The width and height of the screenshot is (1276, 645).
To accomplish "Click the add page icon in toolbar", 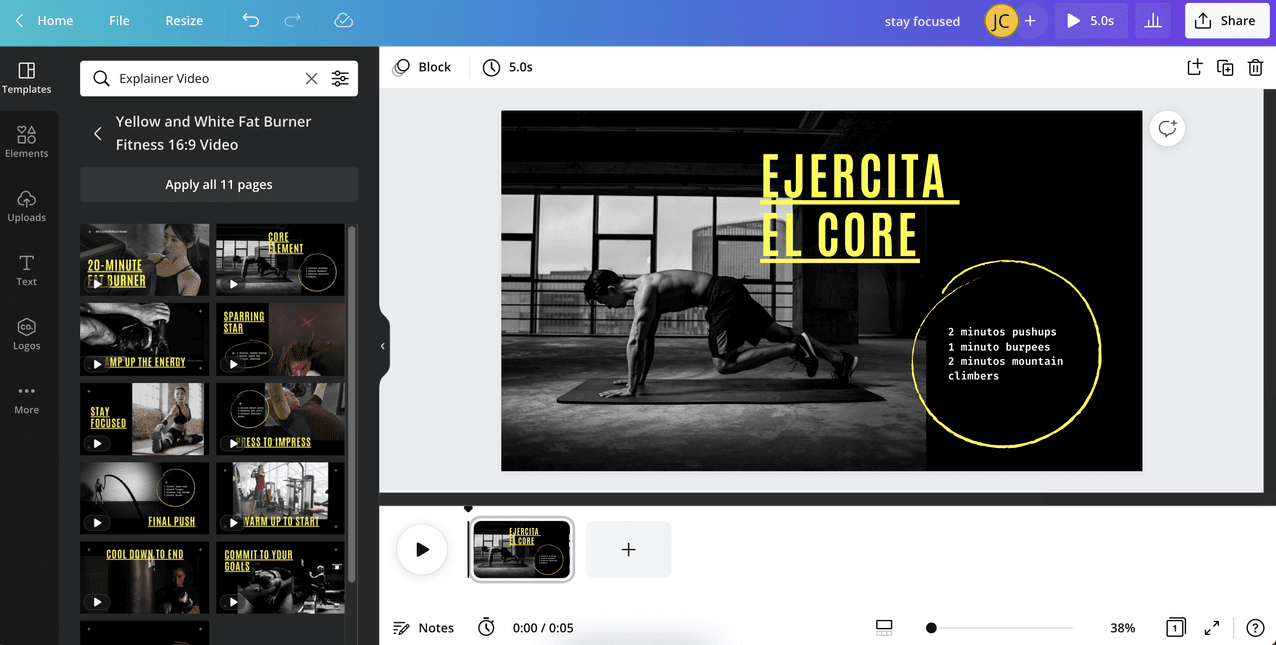I will pos(1194,67).
